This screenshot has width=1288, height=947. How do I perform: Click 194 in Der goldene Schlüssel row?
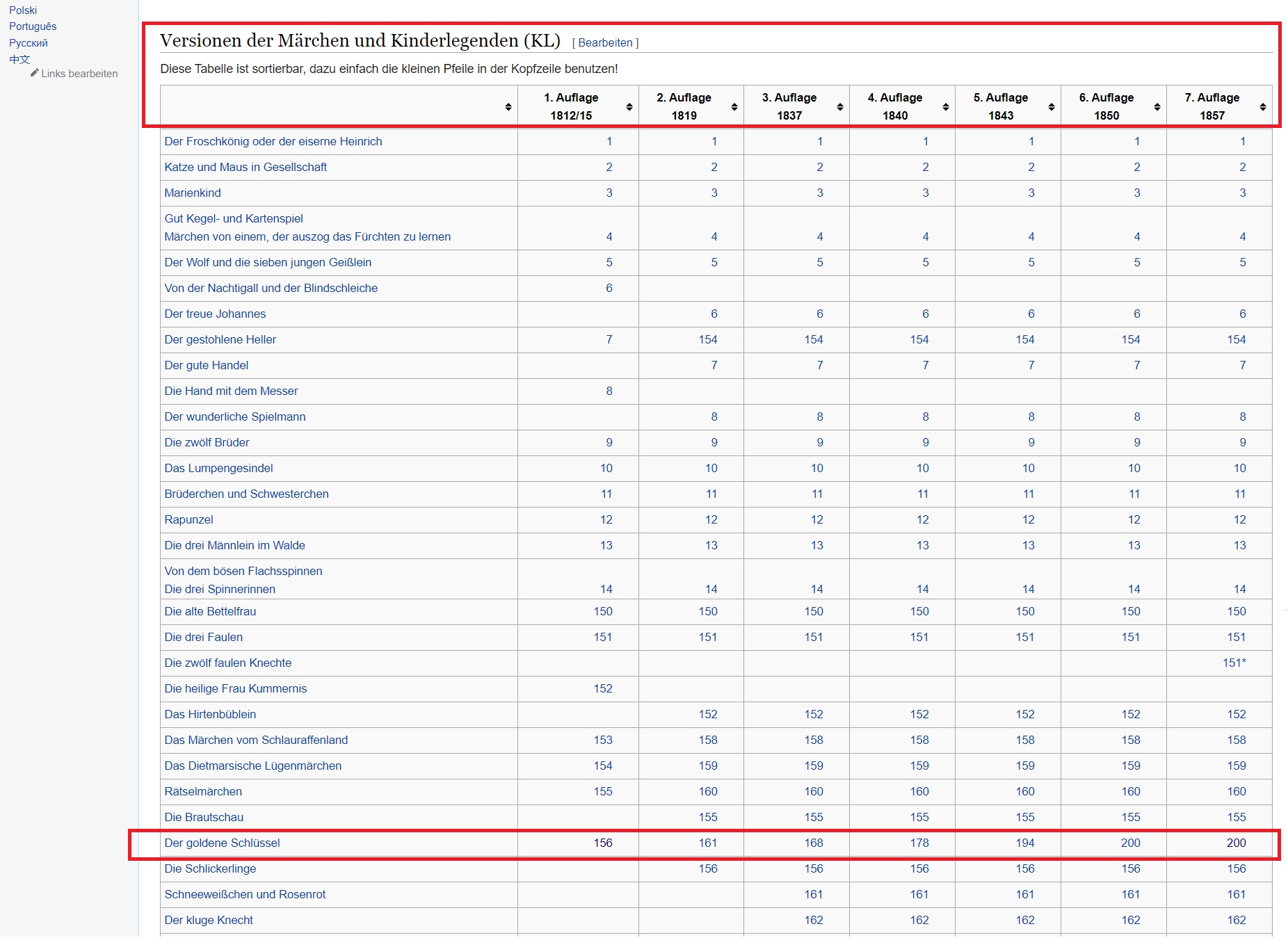(1025, 843)
